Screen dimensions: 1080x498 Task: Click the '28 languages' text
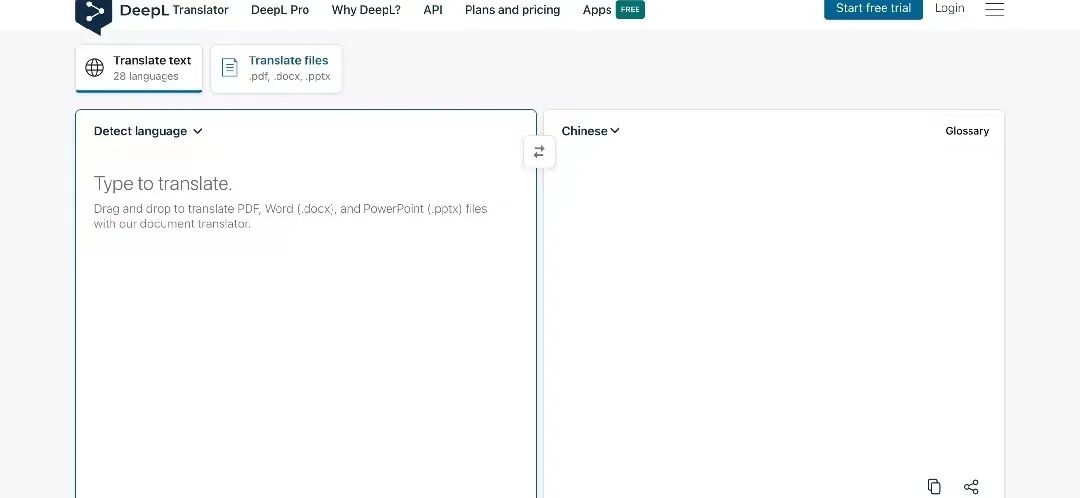click(146, 76)
